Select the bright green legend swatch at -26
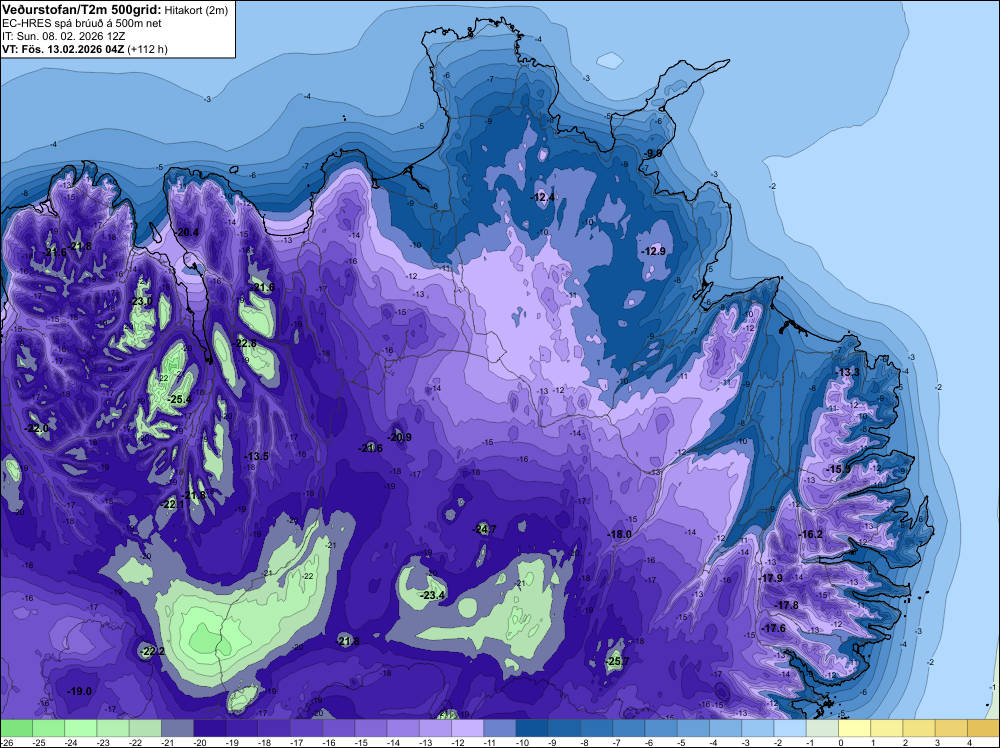Viewport: 1000px width, 748px height. point(16,728)
